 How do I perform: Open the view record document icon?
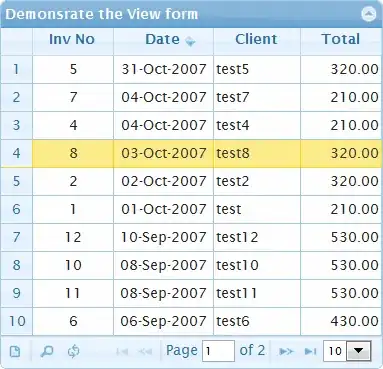[x=15, y=351]
